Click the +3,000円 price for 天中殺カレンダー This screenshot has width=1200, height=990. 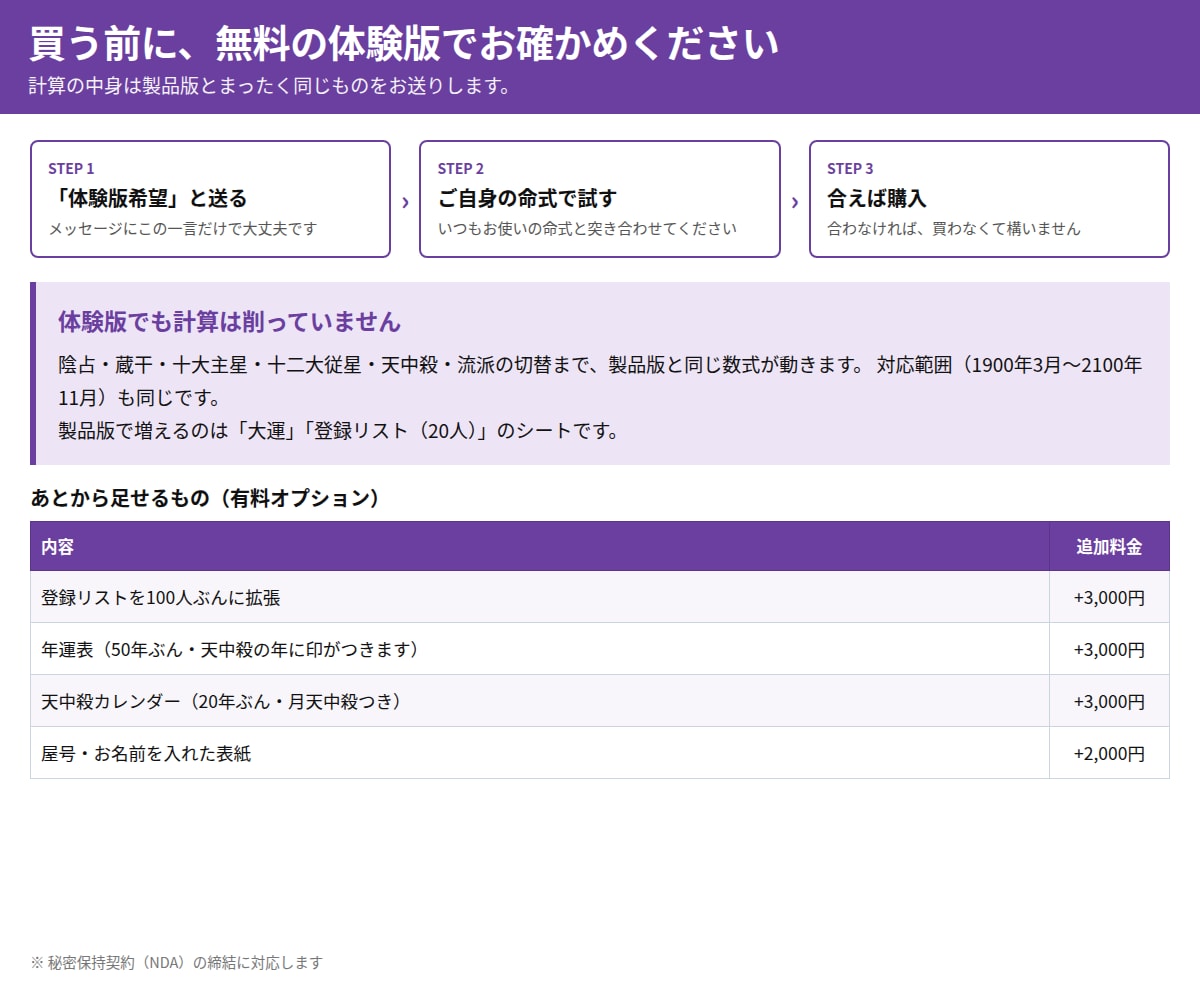pyautogui.click(x=1109, y=702)
